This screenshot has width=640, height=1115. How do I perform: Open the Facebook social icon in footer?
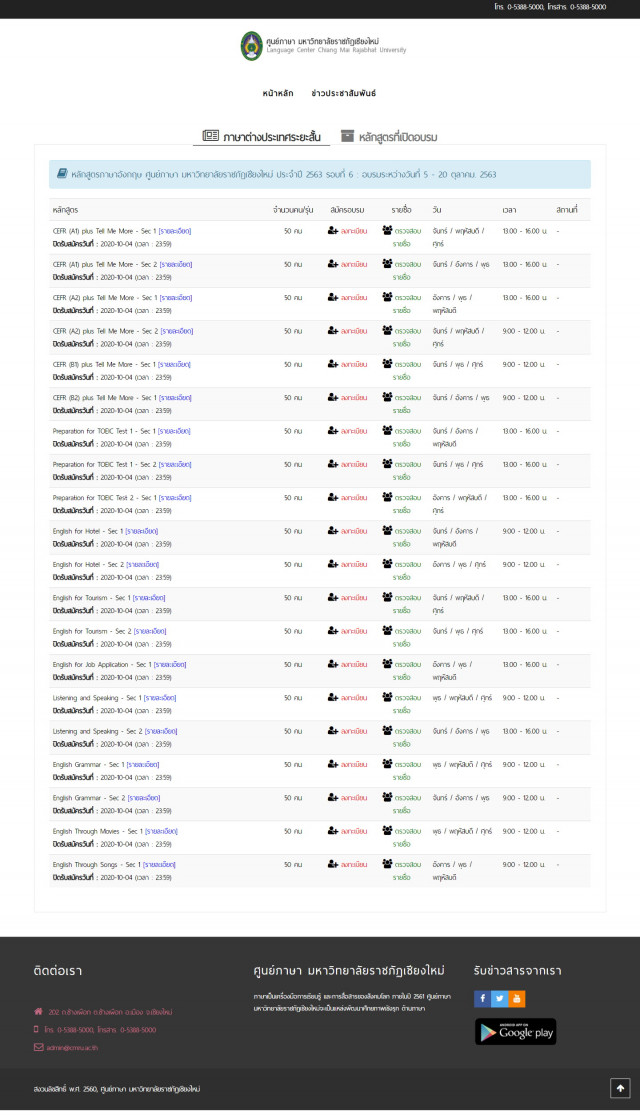pos(482,999)
